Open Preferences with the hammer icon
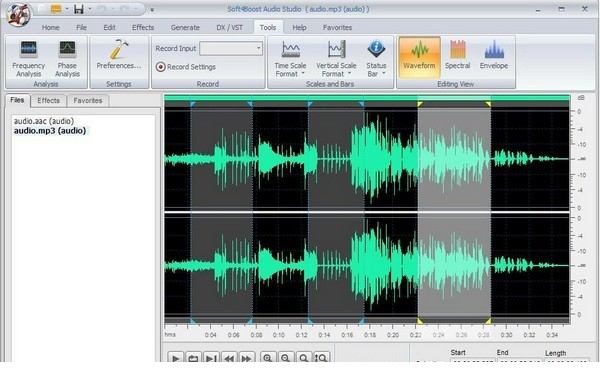 (119, 55)
